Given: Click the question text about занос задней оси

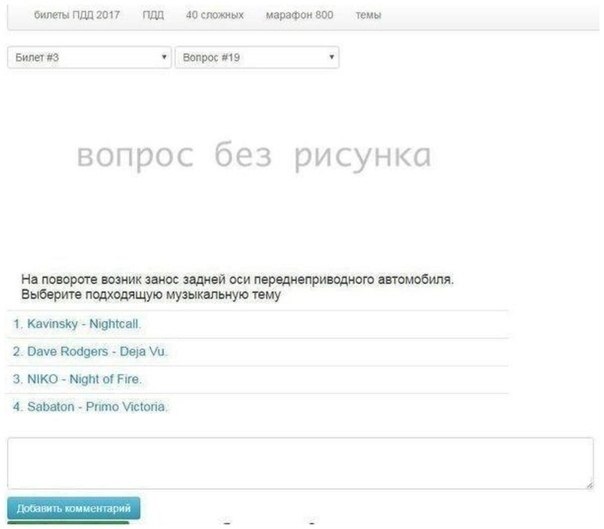Looking at the screenshot, I should 237,287.
